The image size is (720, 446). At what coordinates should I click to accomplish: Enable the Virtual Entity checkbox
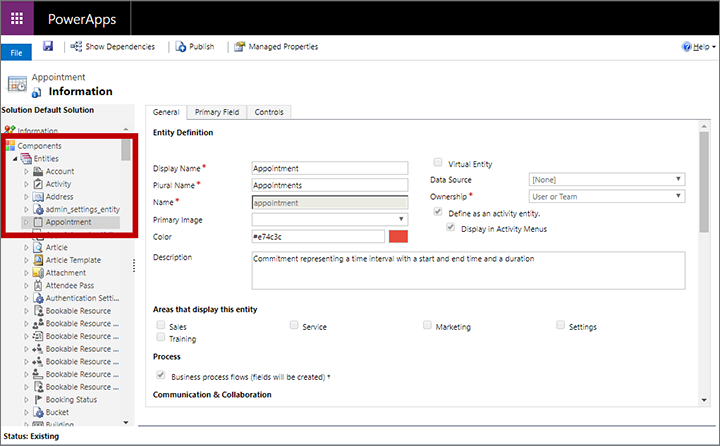click(x=437, y=163)
